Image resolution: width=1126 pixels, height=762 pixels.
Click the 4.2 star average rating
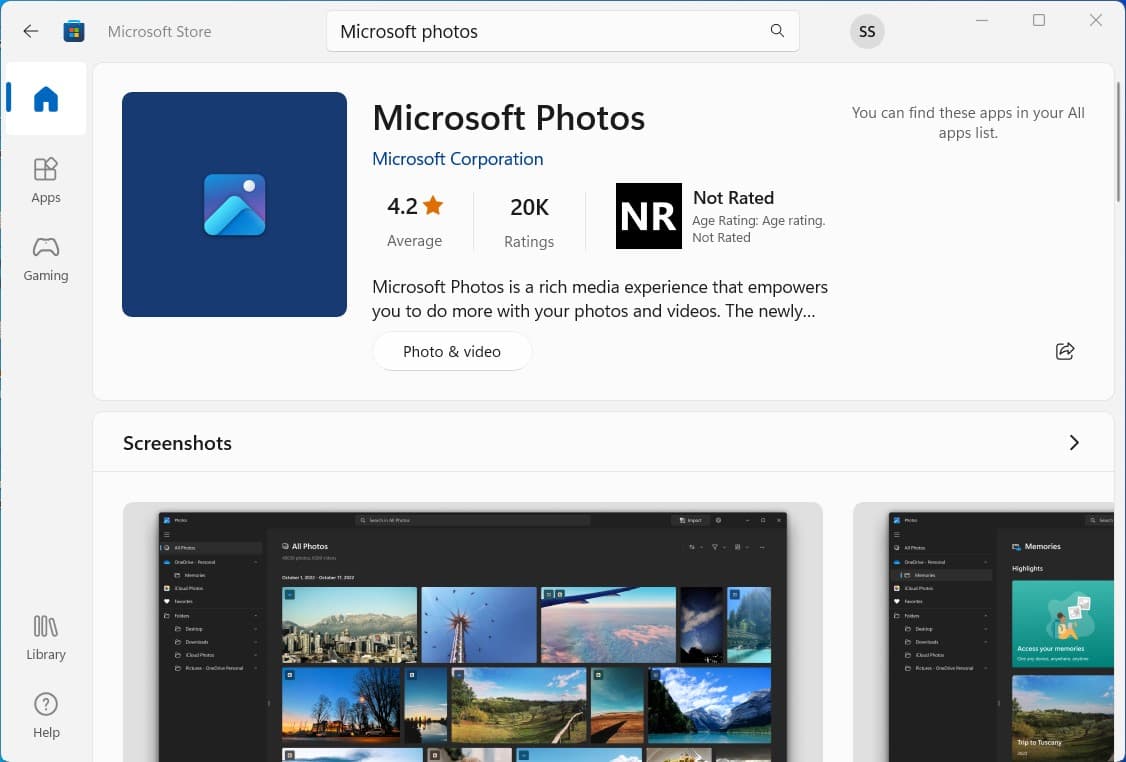[x=414, y=220]
